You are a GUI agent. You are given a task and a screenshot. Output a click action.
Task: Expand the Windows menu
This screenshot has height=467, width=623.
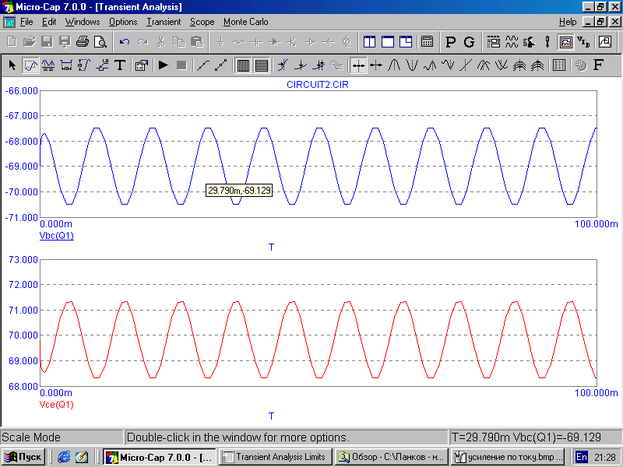(82, 21)
